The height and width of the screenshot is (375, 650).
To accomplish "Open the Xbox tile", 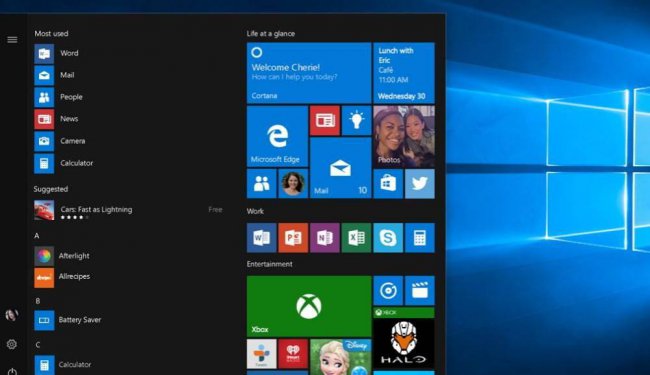I will click(x=309, y=306).
